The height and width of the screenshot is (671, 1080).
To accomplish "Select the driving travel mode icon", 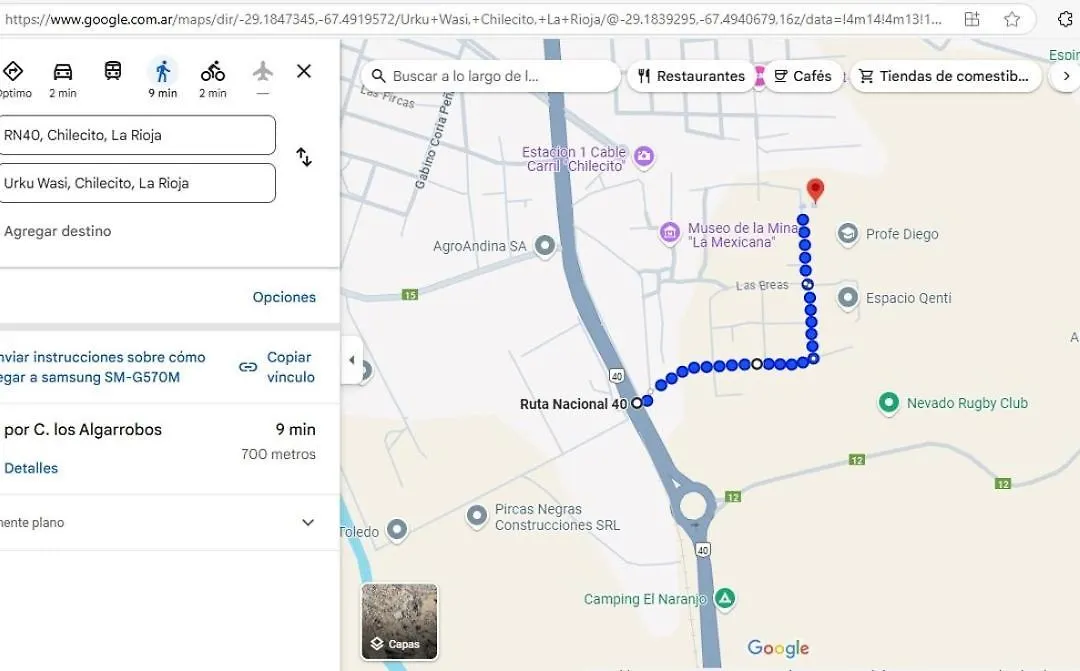I will (x=63, y=72).
